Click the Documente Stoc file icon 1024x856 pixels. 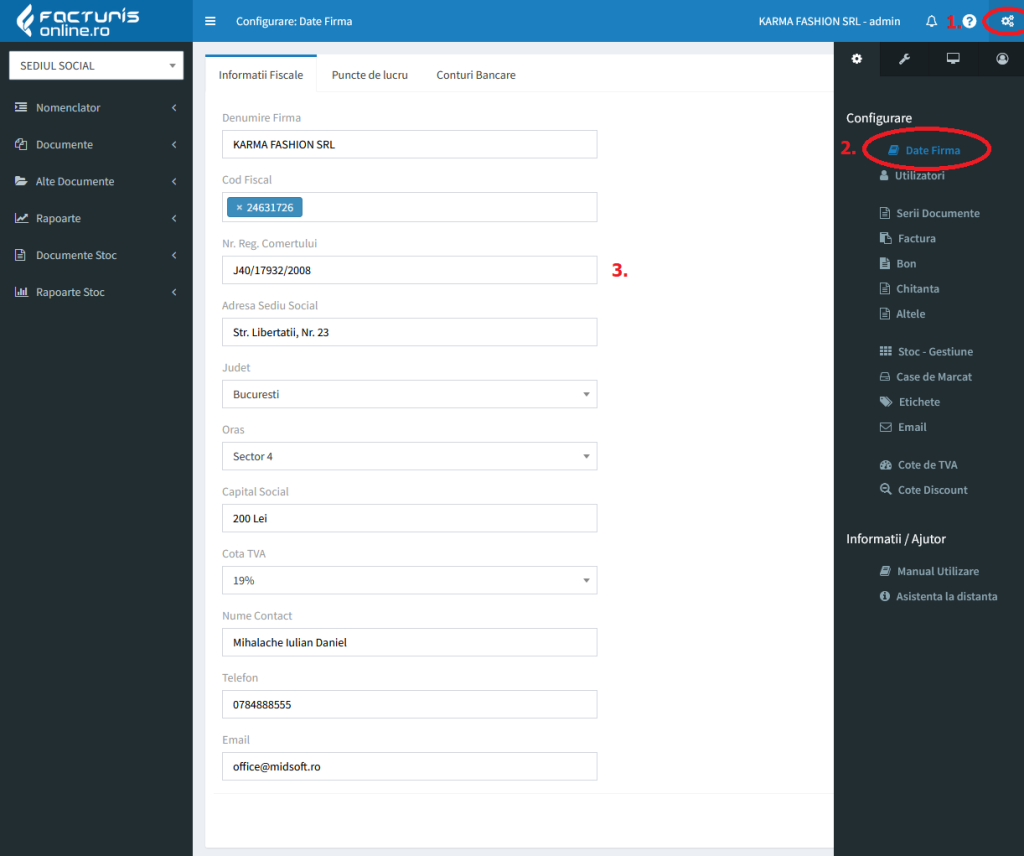[21, 255]
